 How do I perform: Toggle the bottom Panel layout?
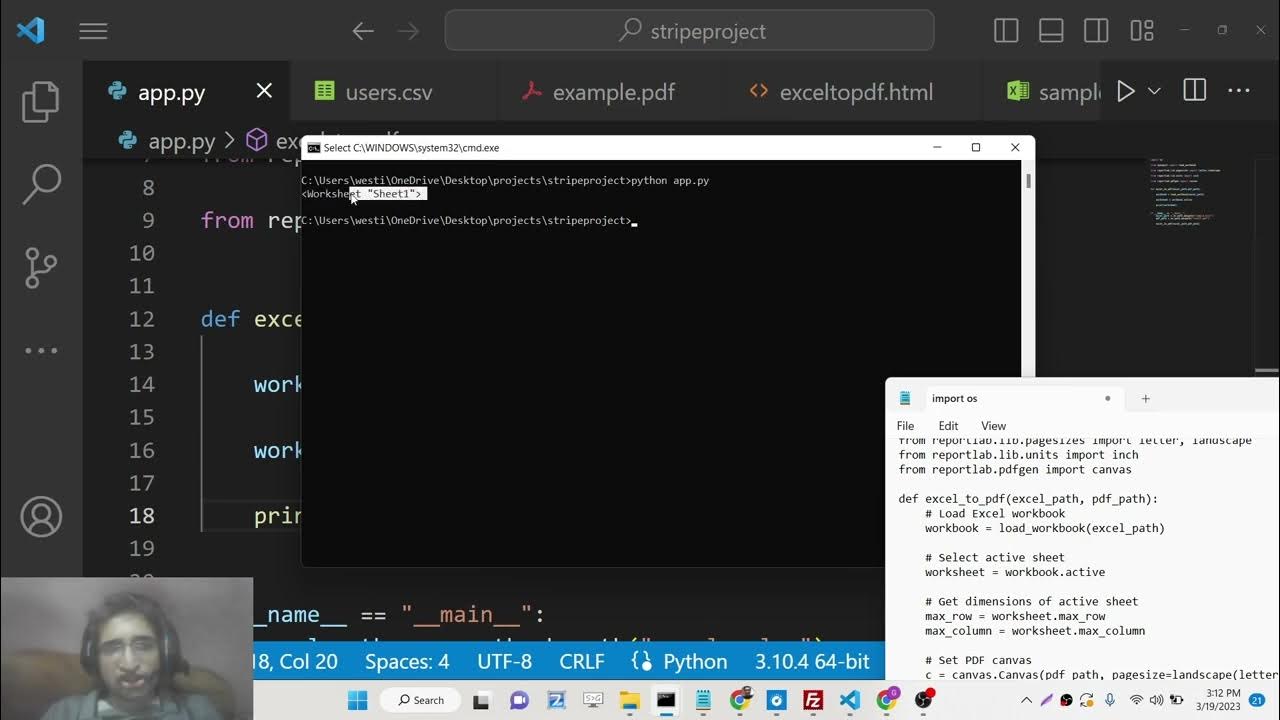1051,31
